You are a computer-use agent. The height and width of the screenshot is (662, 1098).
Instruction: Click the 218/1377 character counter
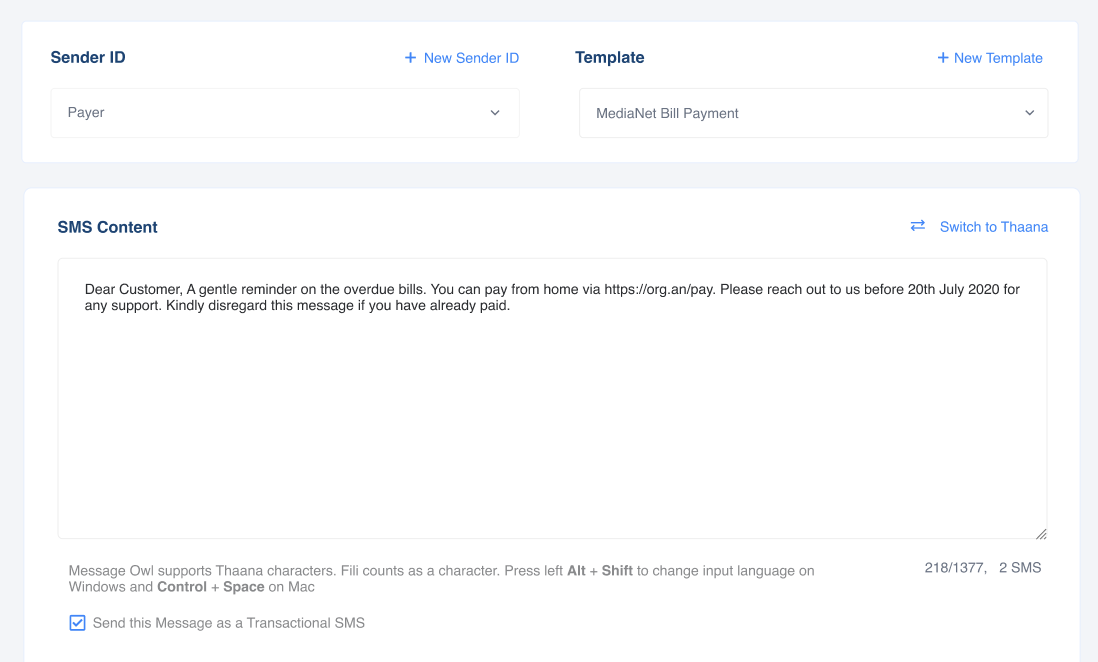955,568
